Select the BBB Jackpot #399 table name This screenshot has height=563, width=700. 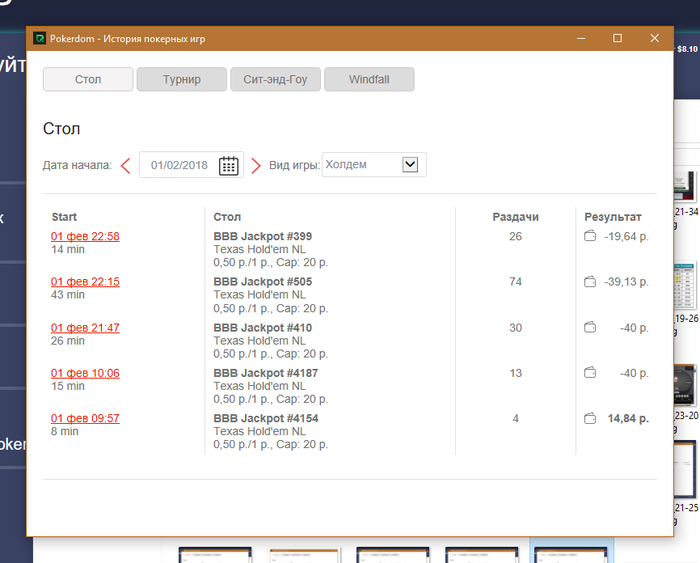pyautogui.click(x=262, y=236)
